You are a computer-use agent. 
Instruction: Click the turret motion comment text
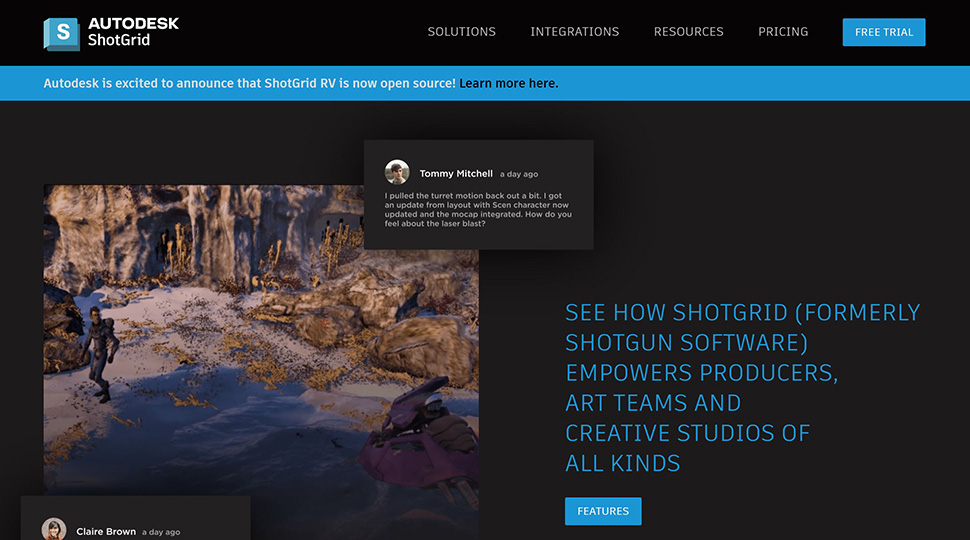click(478, 210)
